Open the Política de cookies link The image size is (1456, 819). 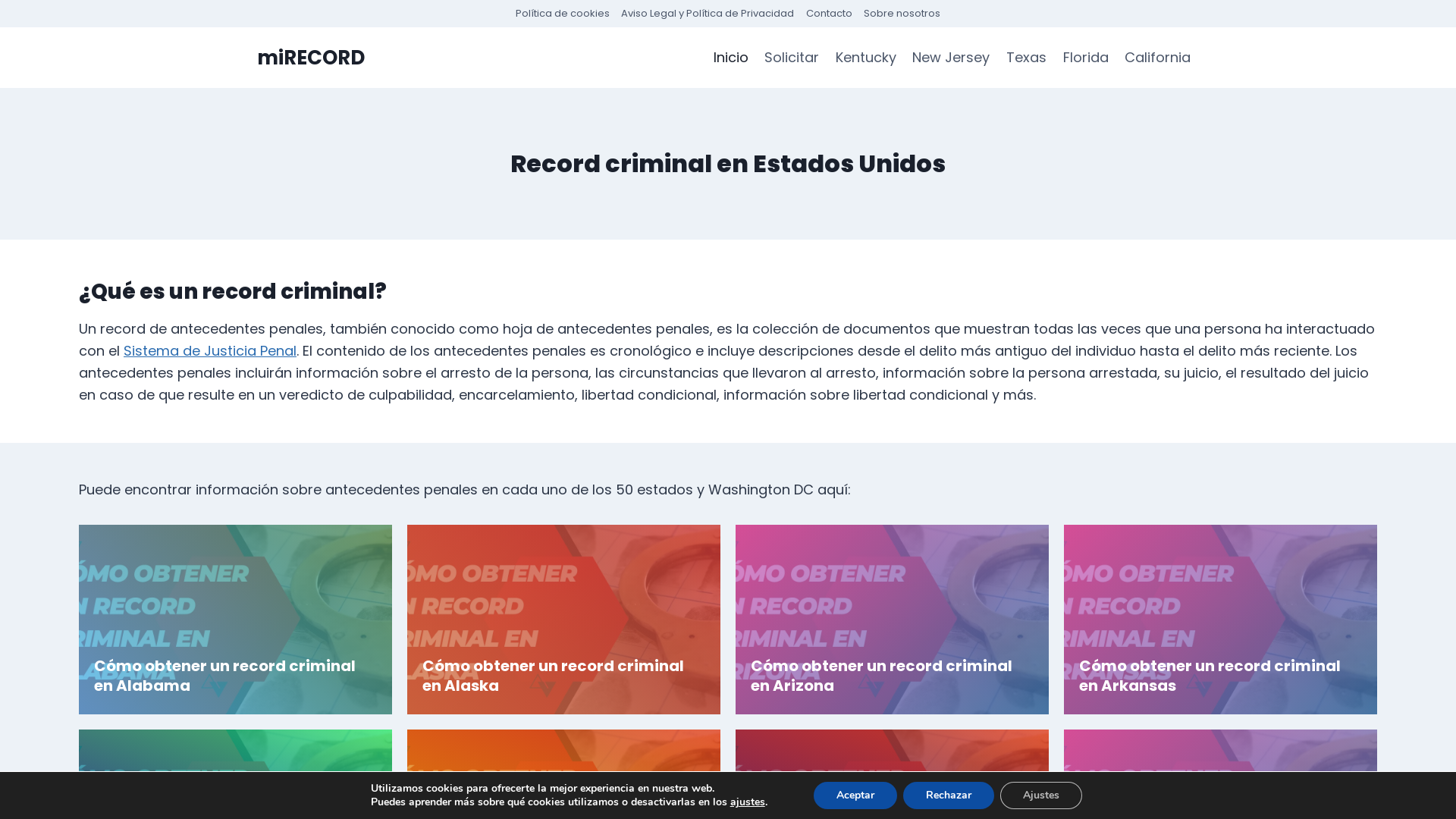click(x=562, y=14)
